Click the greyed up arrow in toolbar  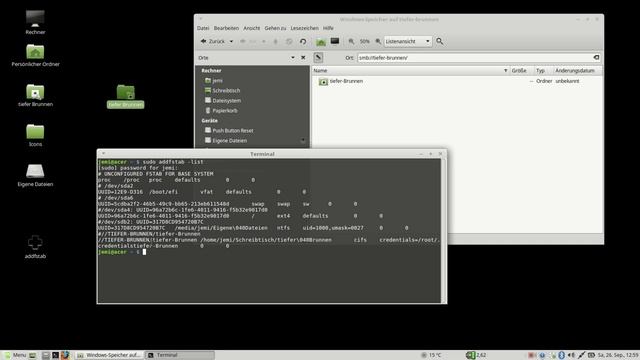(276, 41)
